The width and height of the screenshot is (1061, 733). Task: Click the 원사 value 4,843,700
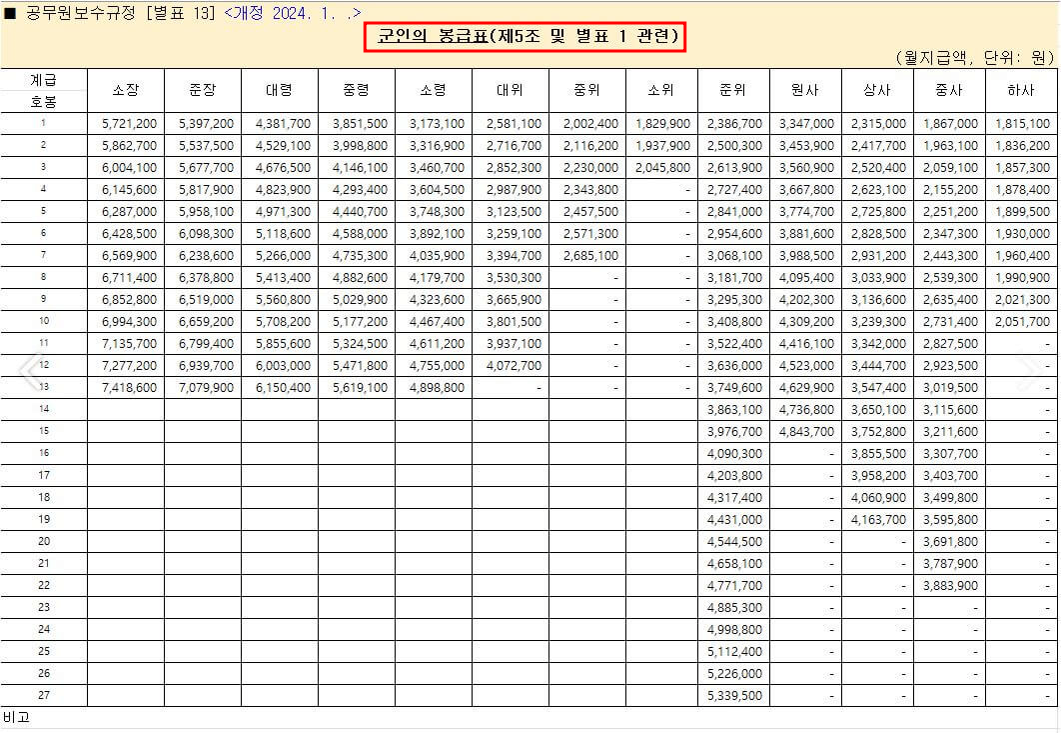807,432
